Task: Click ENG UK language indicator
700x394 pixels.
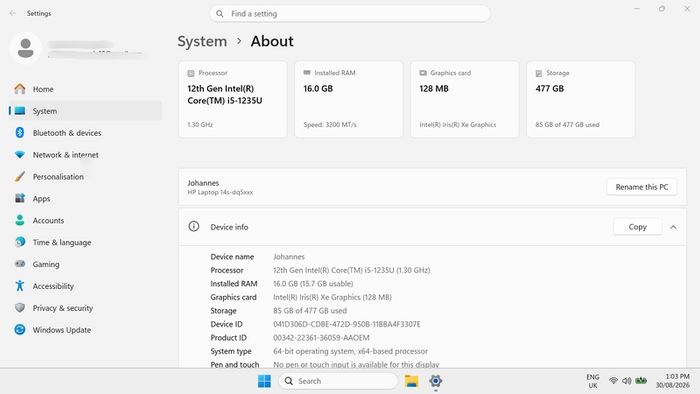Action: 593,381
